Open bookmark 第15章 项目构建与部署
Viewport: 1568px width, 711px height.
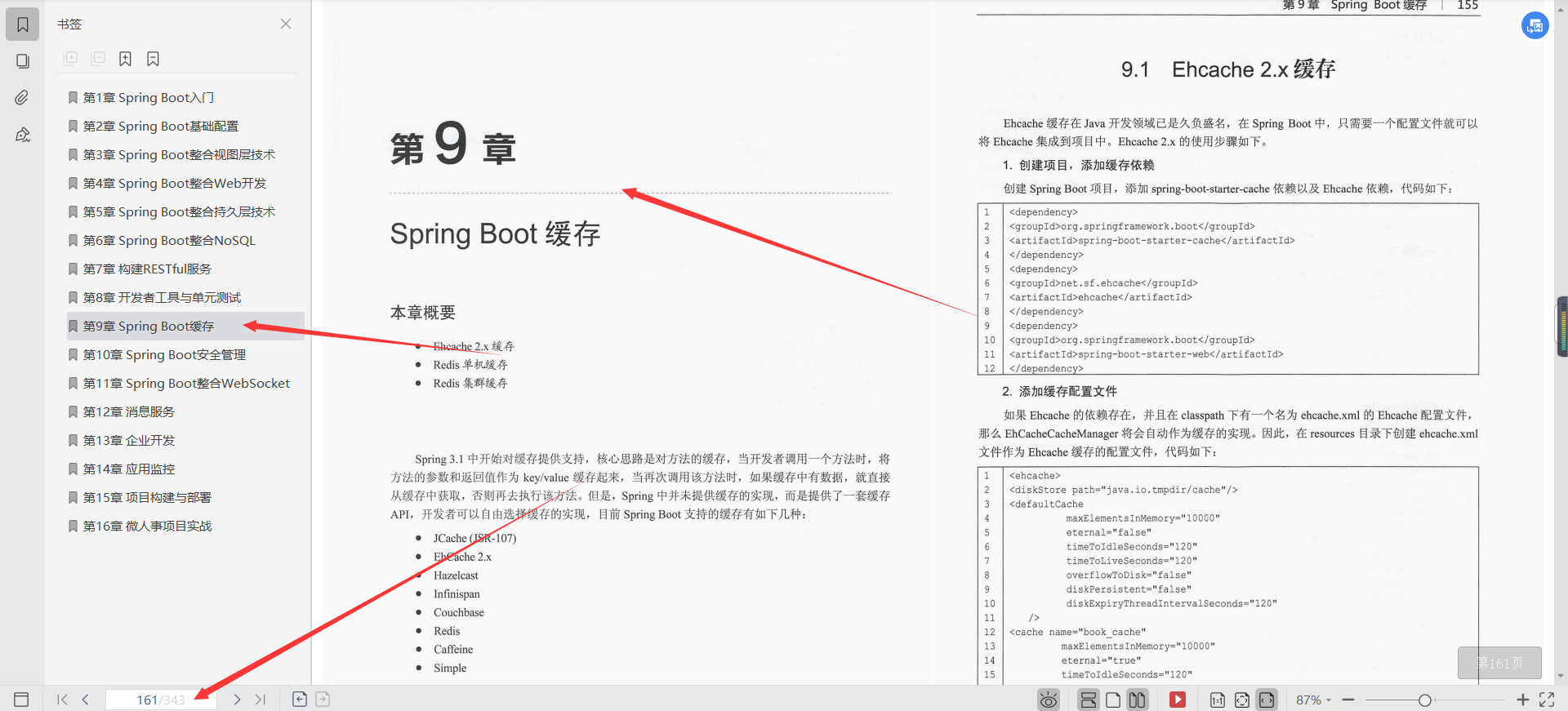(185, 497)
